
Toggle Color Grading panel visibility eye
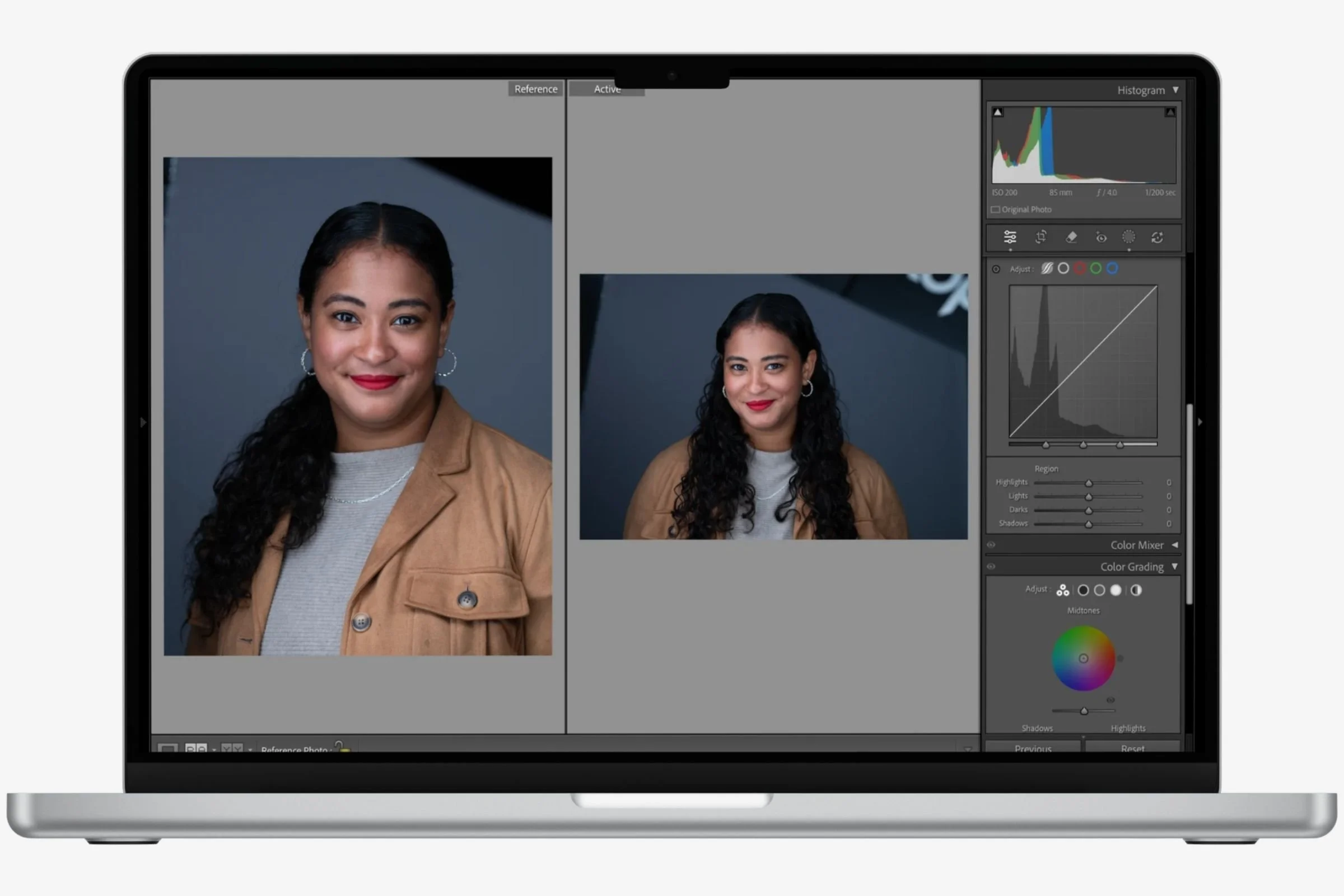991,567
